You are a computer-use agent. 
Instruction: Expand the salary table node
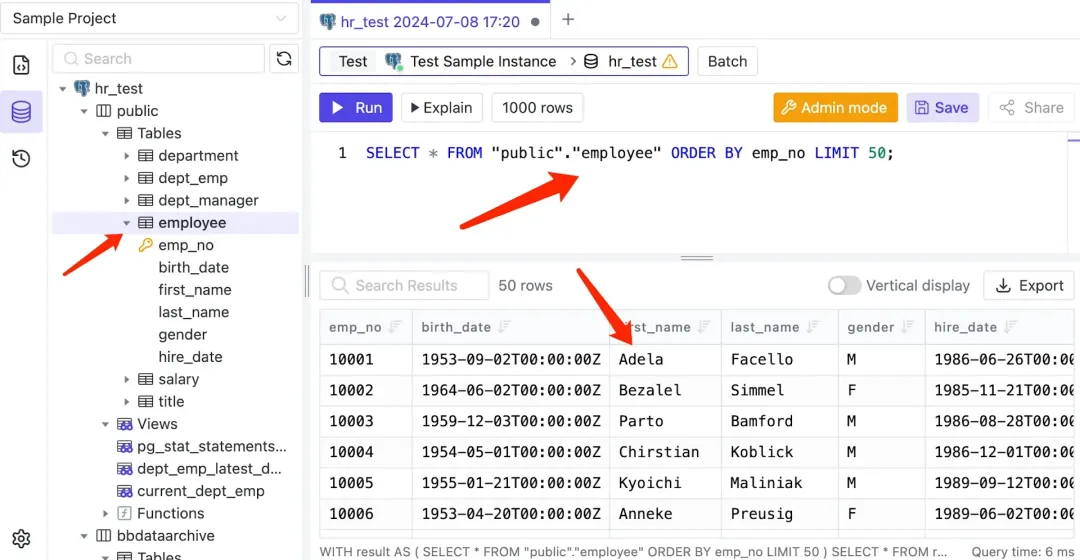[x=127, y=380]
